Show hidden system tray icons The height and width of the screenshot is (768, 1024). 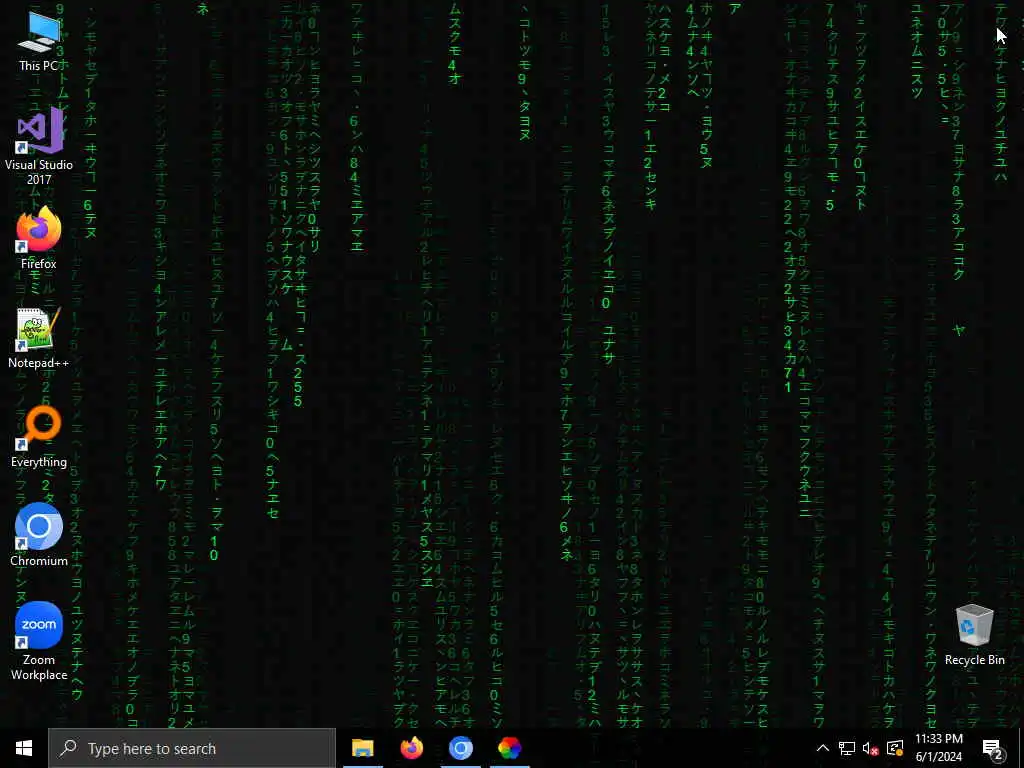(823, 748)
